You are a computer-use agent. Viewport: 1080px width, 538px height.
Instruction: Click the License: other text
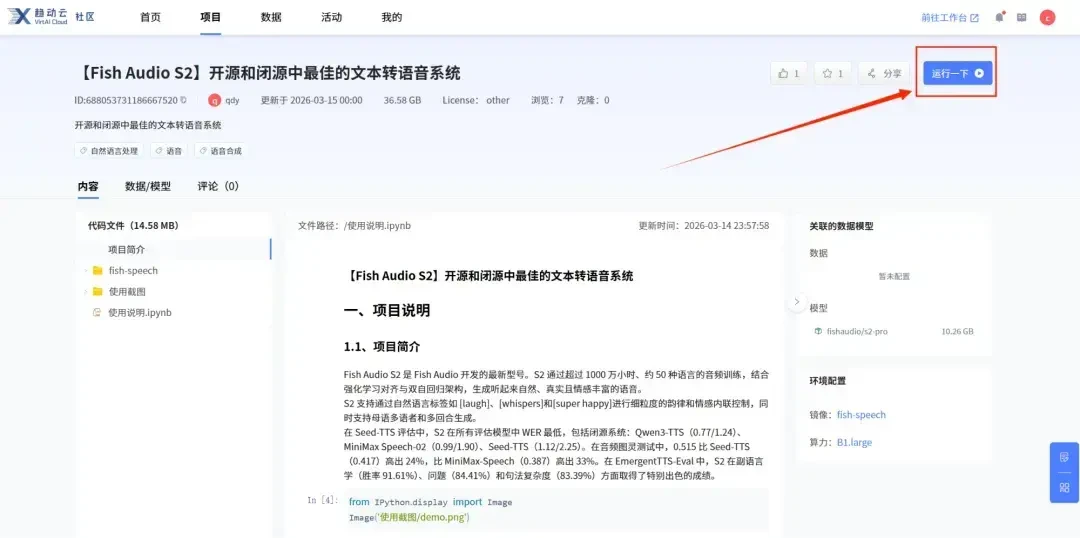[476, 100]
